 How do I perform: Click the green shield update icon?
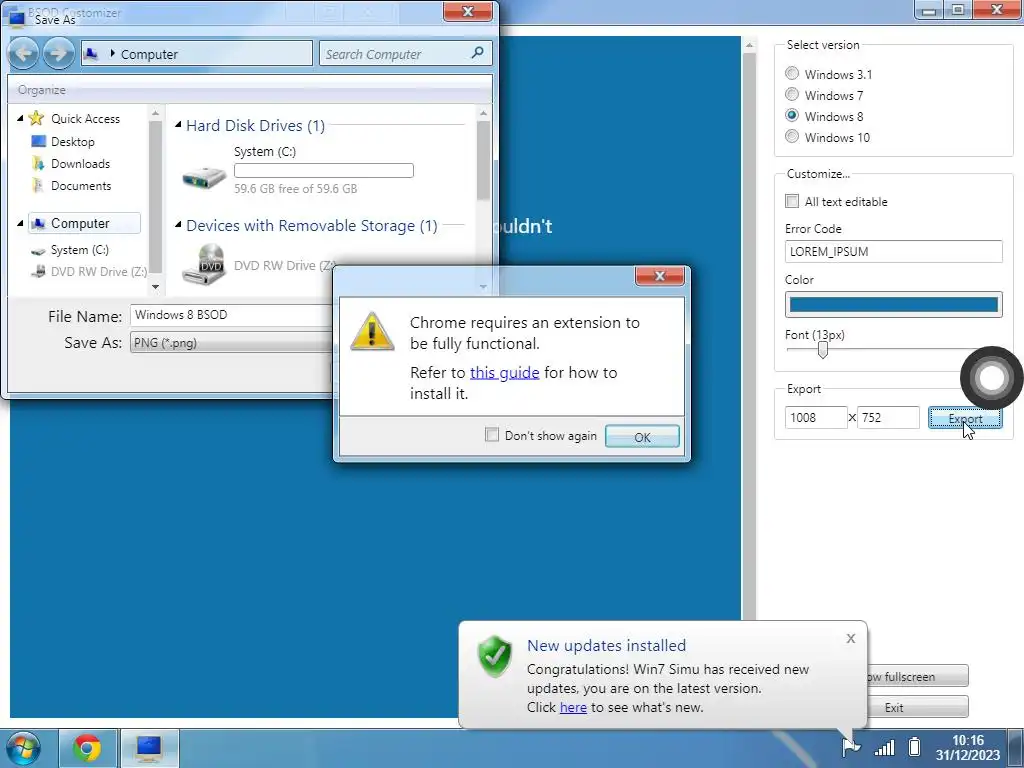(494, 656)
